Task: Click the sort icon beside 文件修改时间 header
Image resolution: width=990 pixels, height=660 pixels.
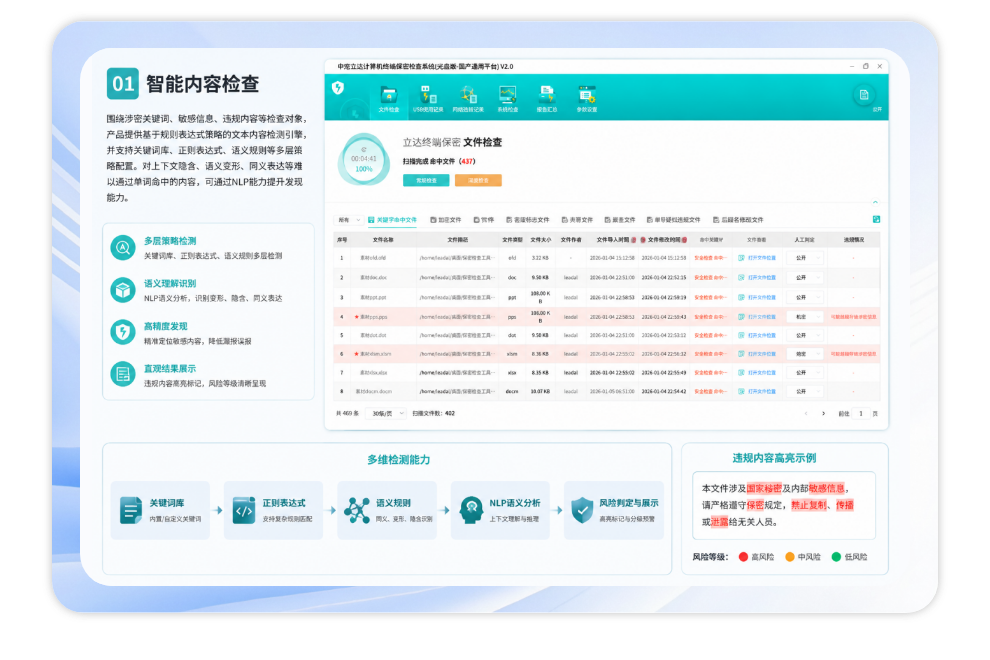Action: [x=685, y=240]
